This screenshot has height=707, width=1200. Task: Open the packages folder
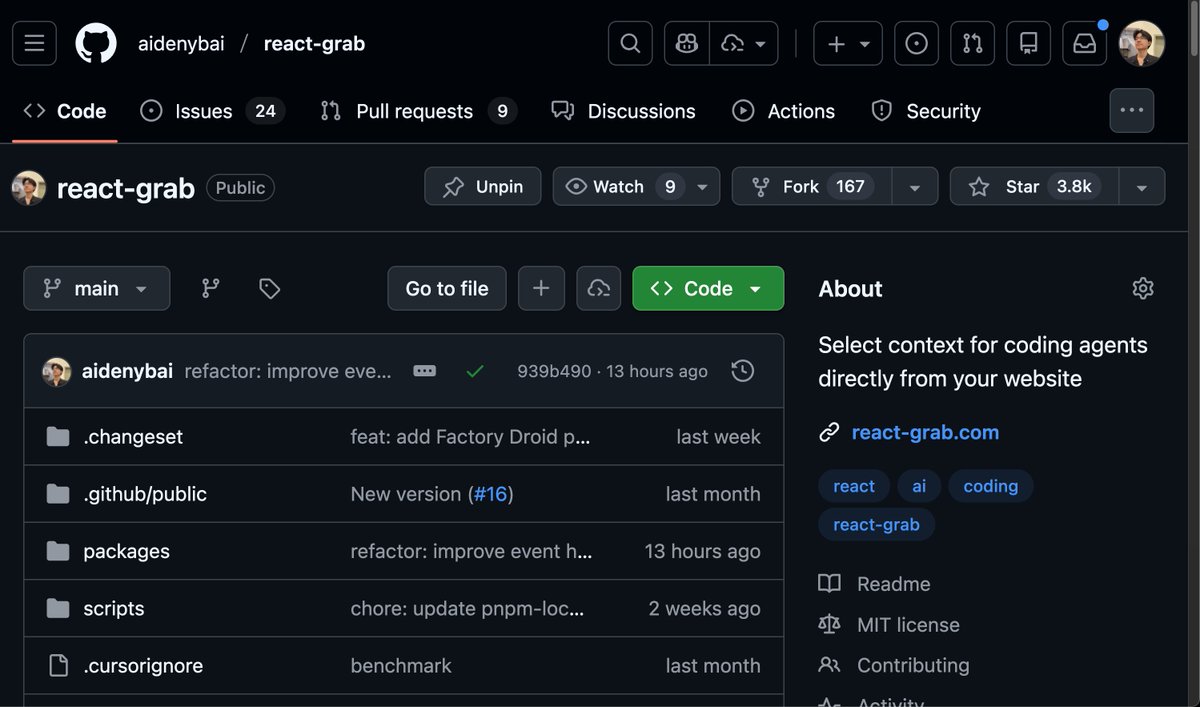click(126, 551)
